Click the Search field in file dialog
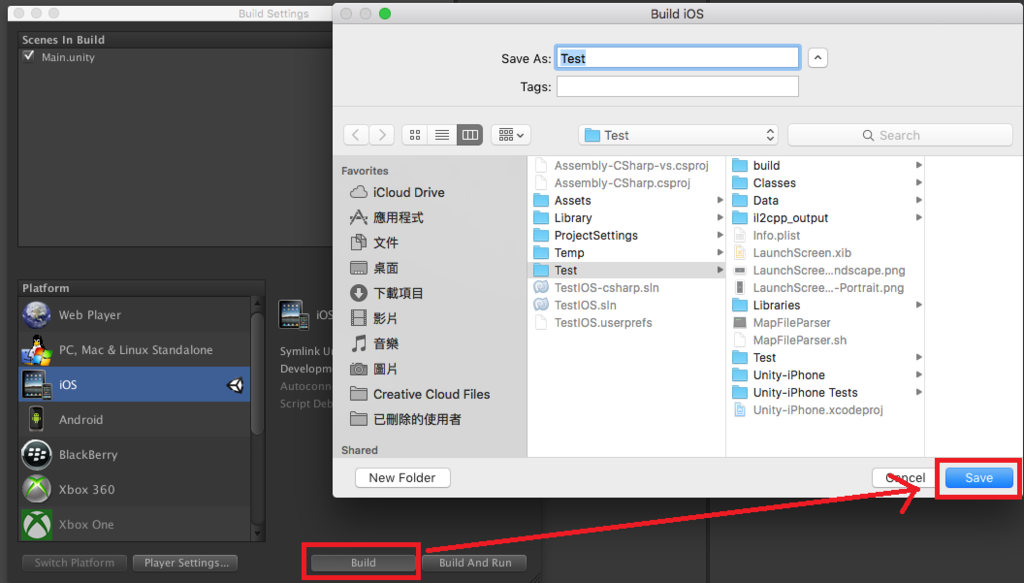This screenshot has width=1024, height=583. (900, 135)
